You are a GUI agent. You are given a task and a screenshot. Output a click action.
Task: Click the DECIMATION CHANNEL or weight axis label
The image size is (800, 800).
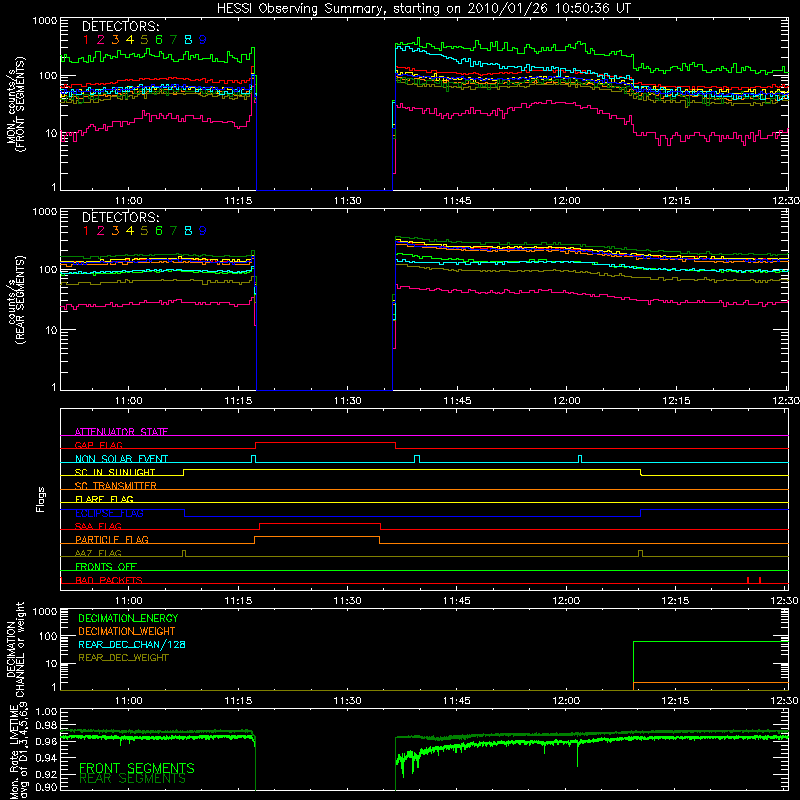pyautogui.click(x=15, y=649)
